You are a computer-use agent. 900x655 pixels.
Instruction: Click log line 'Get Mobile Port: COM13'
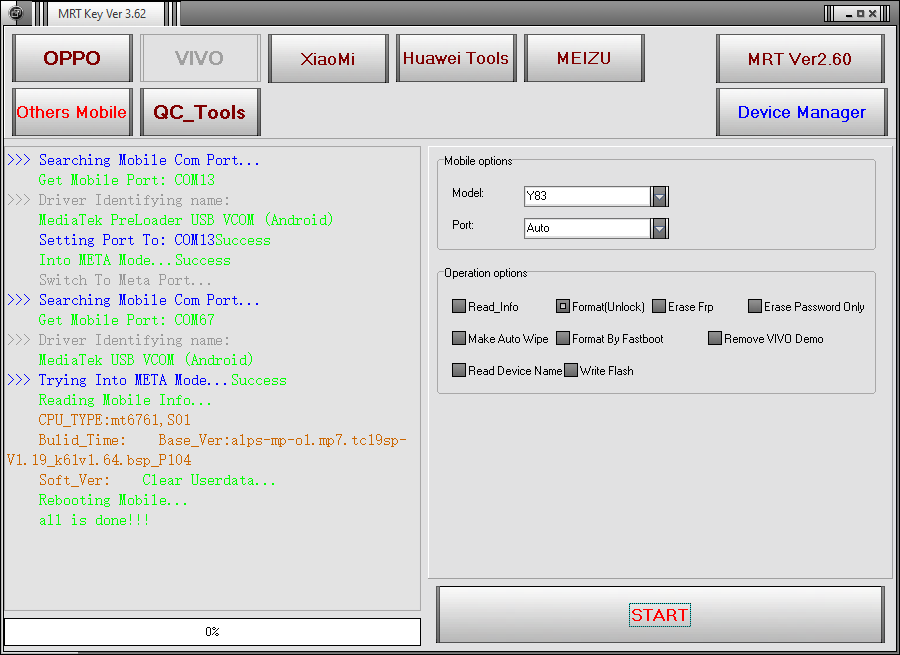(x=127, y=180)
